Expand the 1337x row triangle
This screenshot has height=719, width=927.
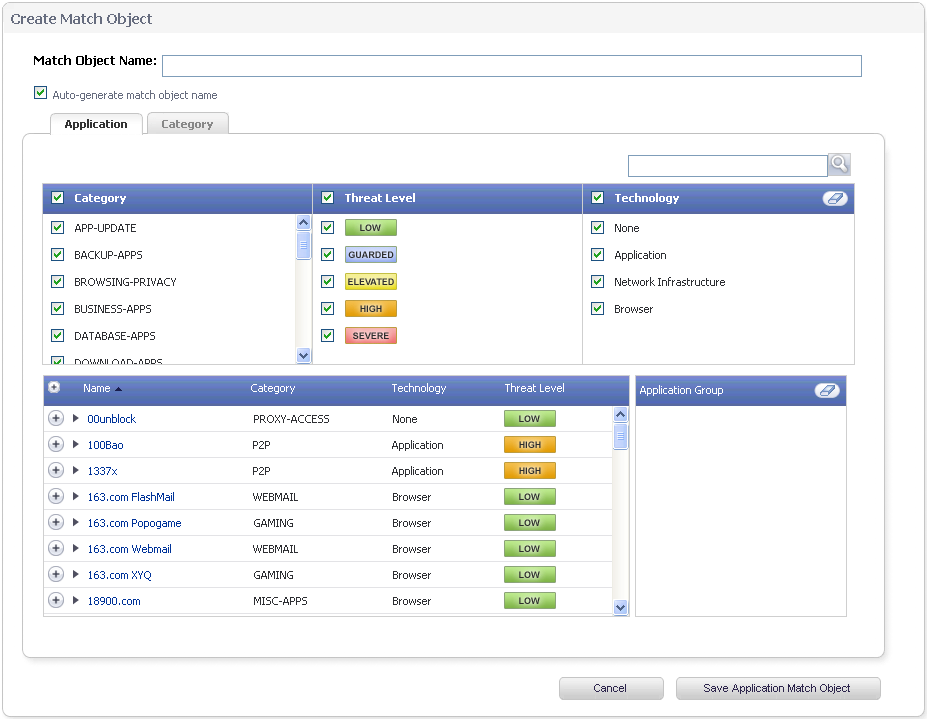[x=76, y=471]
